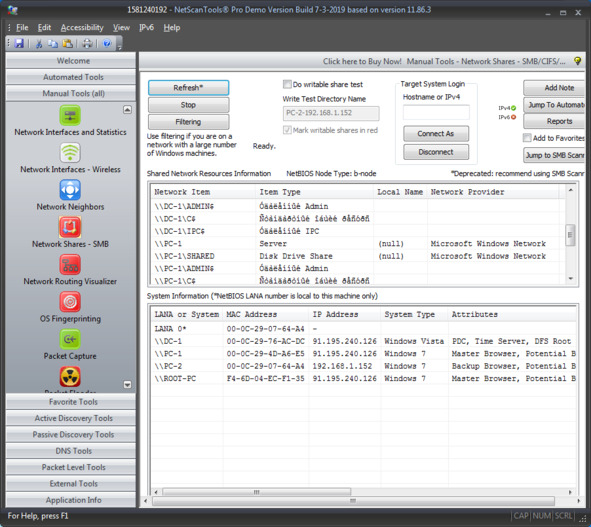Select the Packet Capture icon
The width and height of the screenshot is (591, 527).
tap(70, 339)
